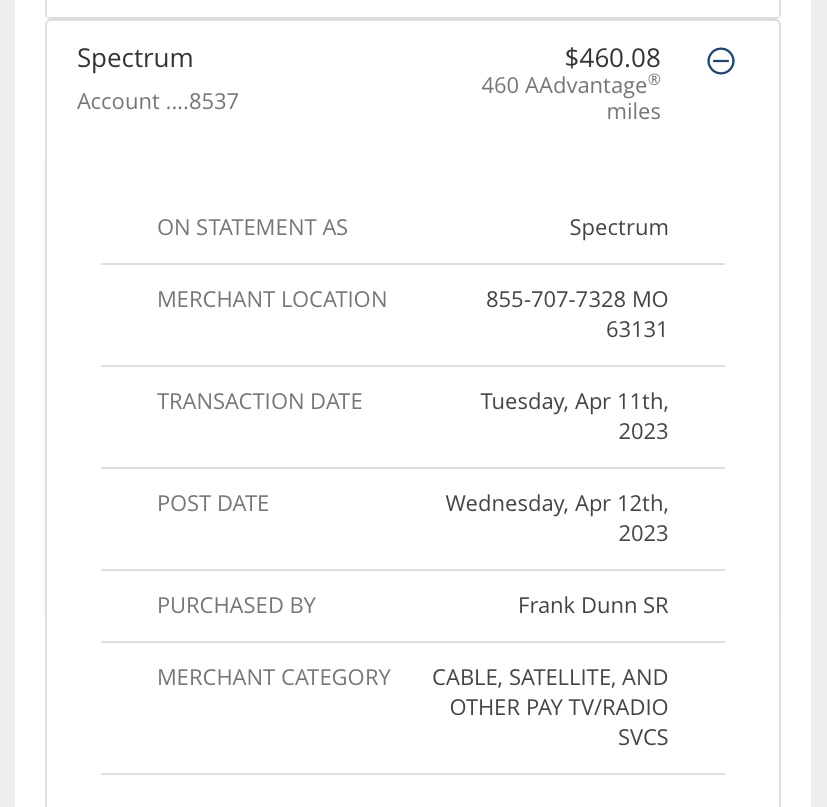
Task: Click Wednesday, Apr 12th, 2023 value
Action: tap(556, 517)
